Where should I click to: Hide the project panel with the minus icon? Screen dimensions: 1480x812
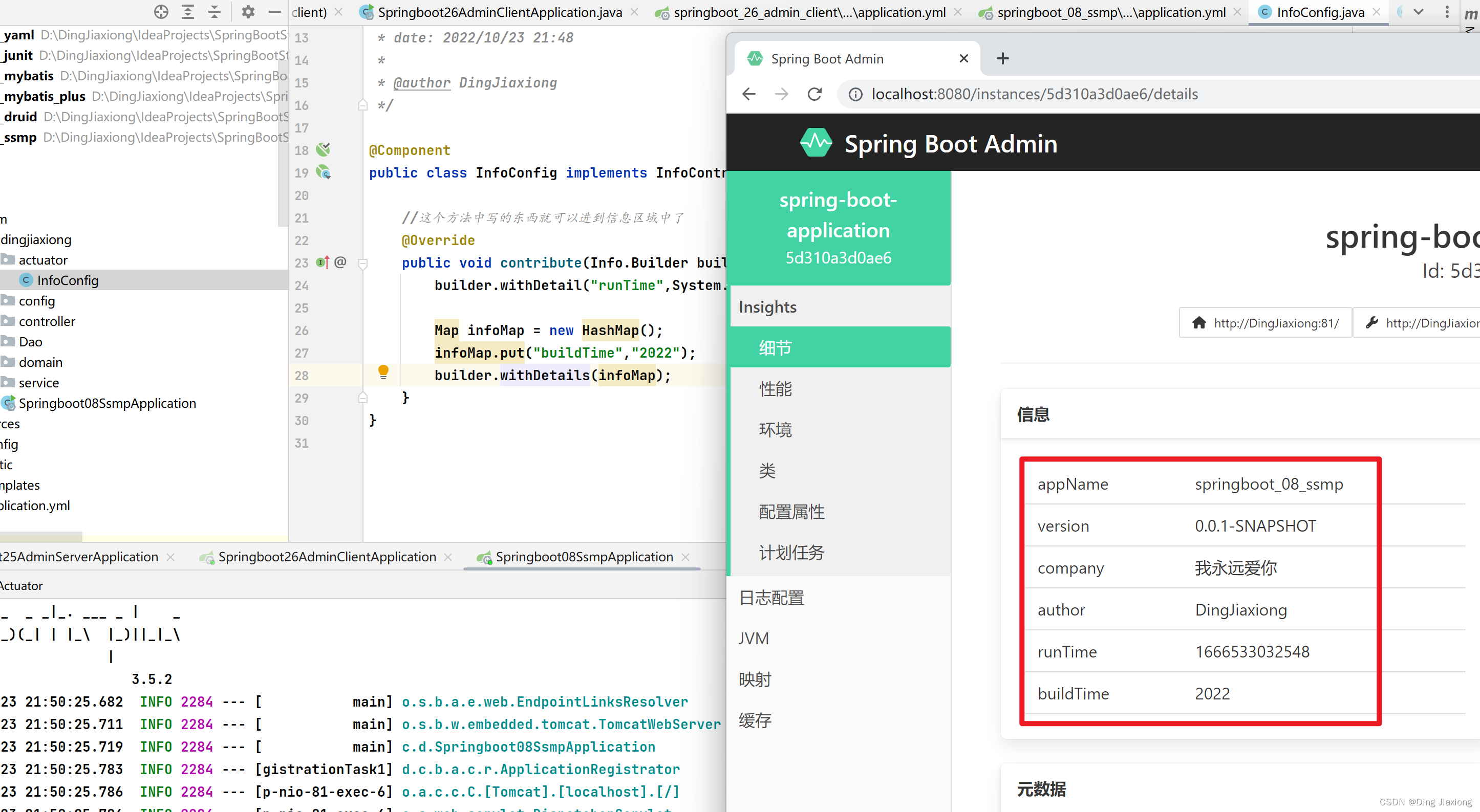(x=274, y=11)
